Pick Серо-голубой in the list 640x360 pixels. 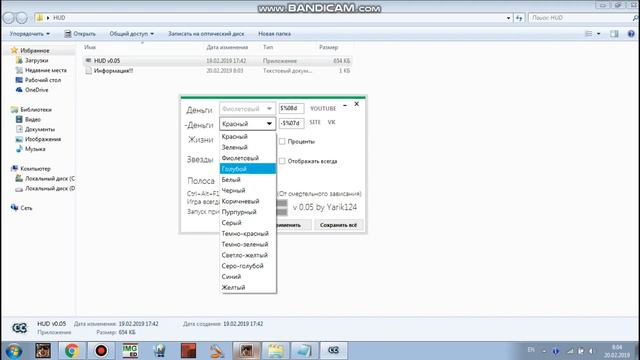point(248,266)
